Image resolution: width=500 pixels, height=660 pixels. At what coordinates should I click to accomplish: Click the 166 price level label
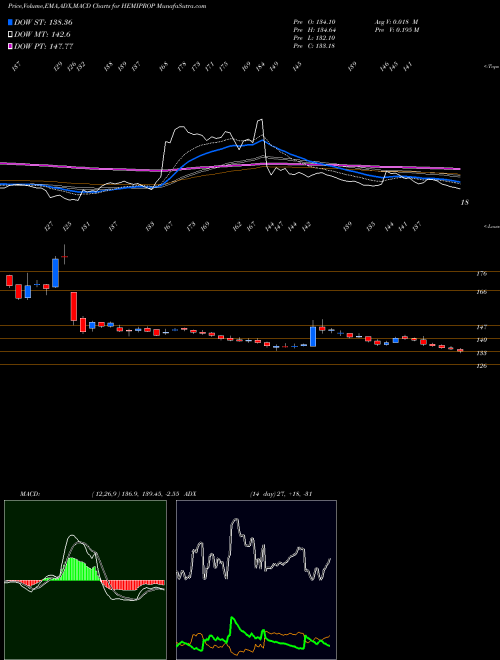pos(482,292)
